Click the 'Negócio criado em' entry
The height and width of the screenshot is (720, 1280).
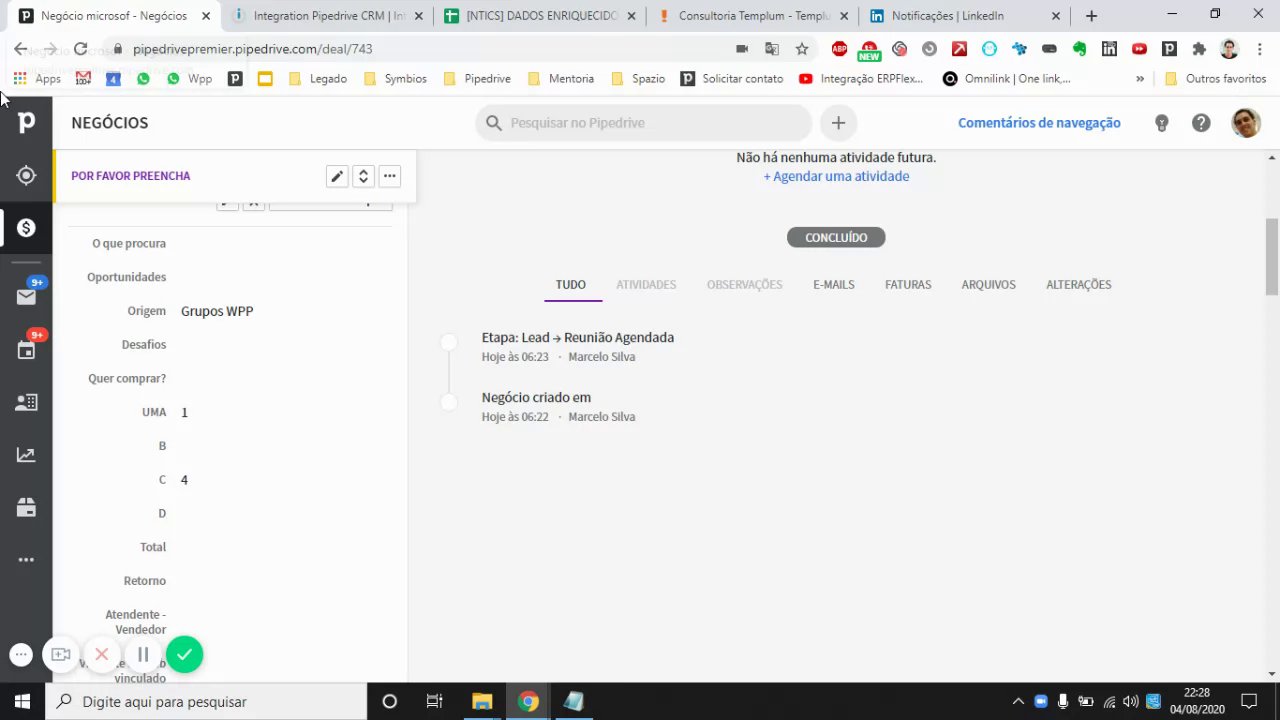click(x=536, y=398)
